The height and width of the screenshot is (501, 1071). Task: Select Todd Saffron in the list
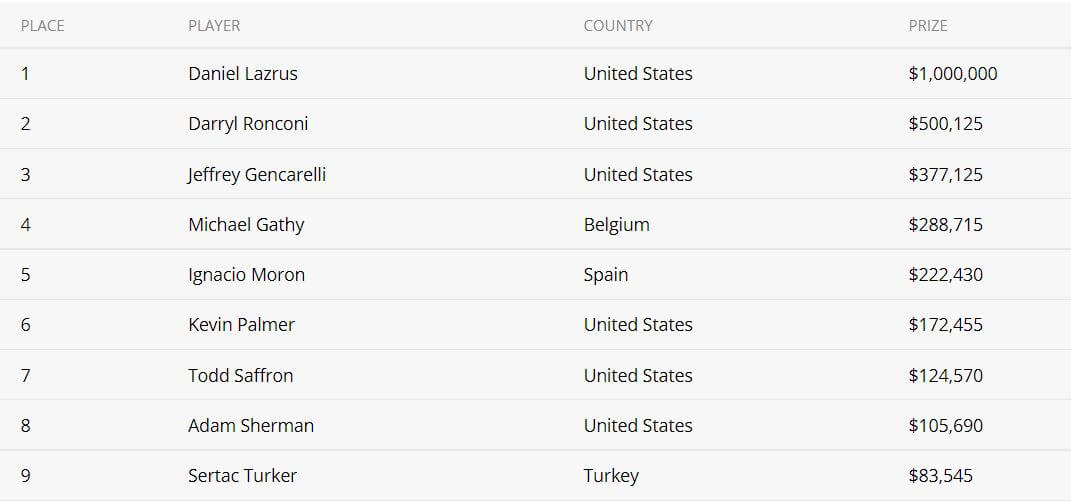pyautogui.click(x=240, y=375)
